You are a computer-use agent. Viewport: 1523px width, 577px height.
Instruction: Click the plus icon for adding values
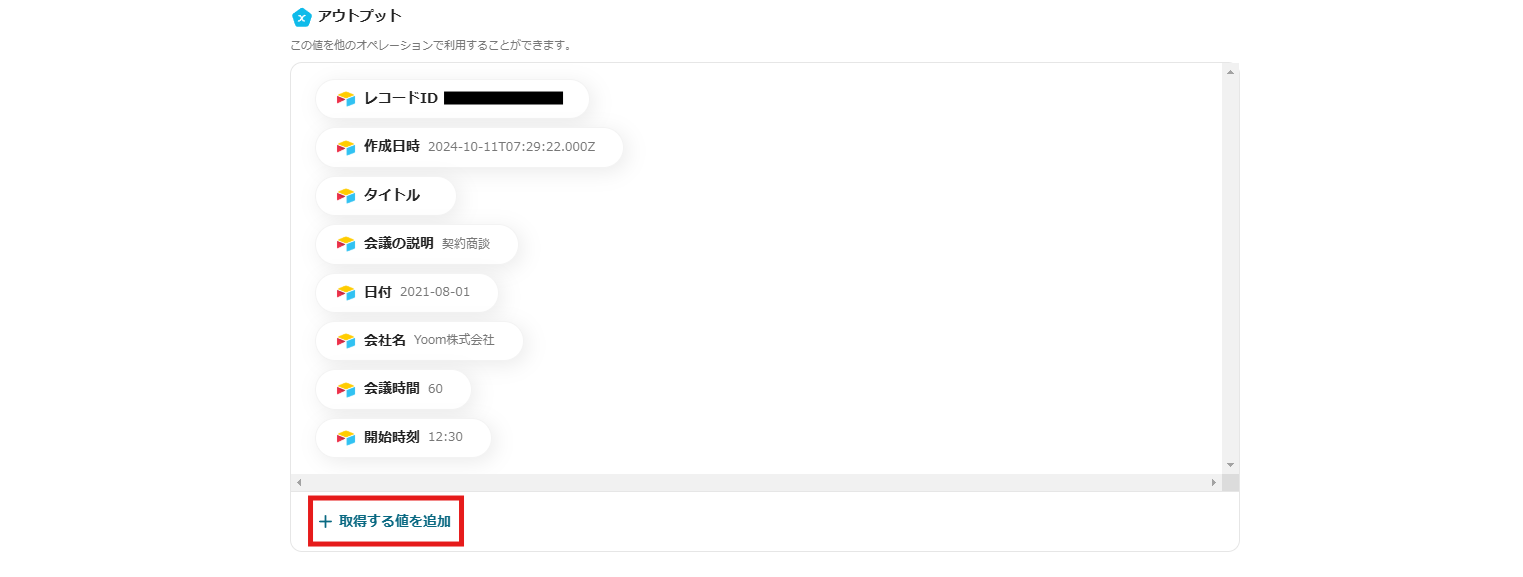pos(325,522)
